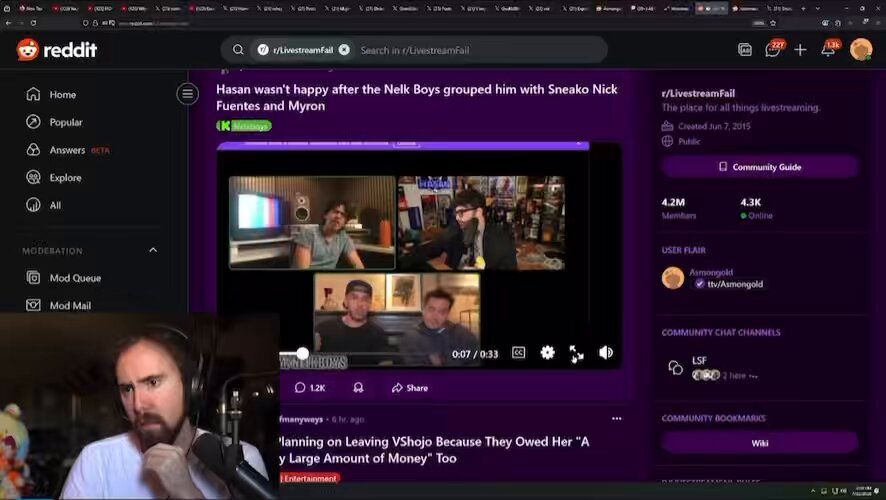Open the advertise icon in Reddit header
Screen dimensions: 886x500
pos(745,50)
